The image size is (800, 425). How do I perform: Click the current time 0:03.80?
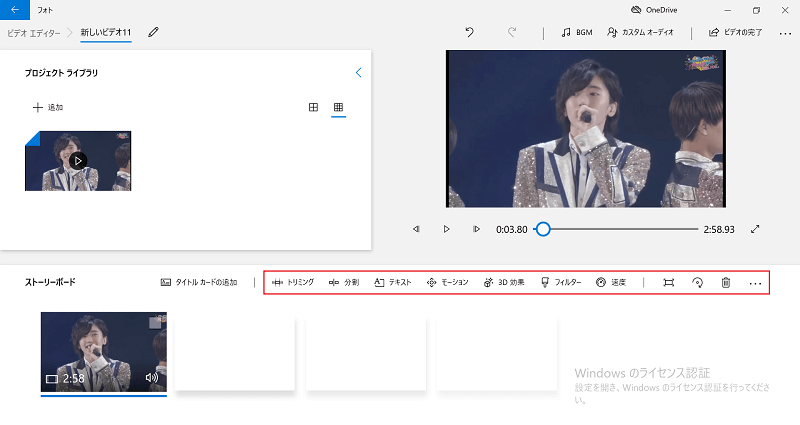point(512,230)
